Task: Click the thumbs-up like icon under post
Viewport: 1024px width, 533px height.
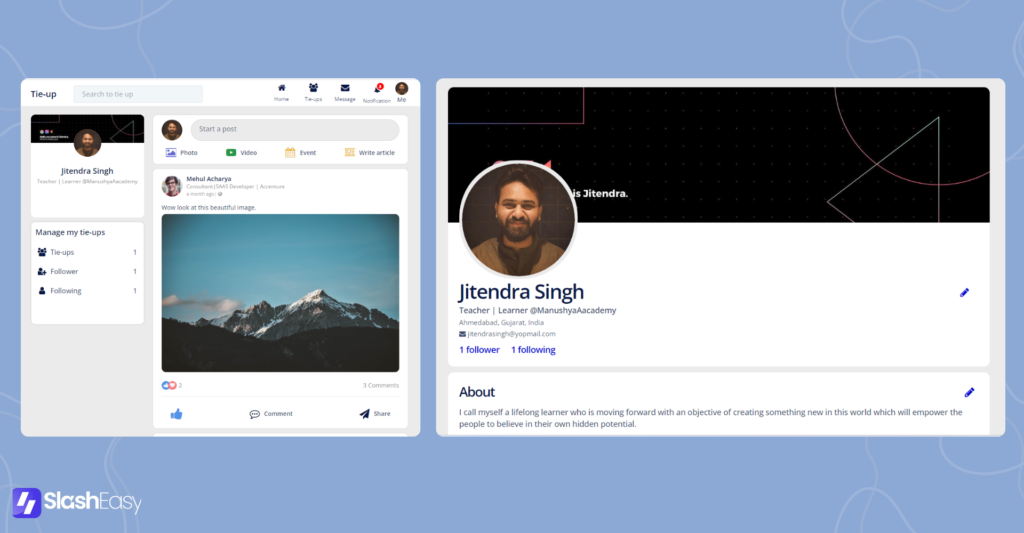Action: (177, 414)
